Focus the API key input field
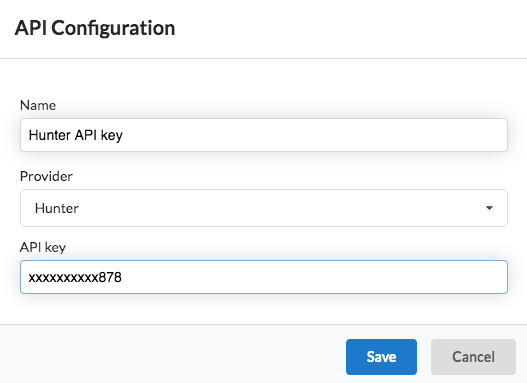 264,277
